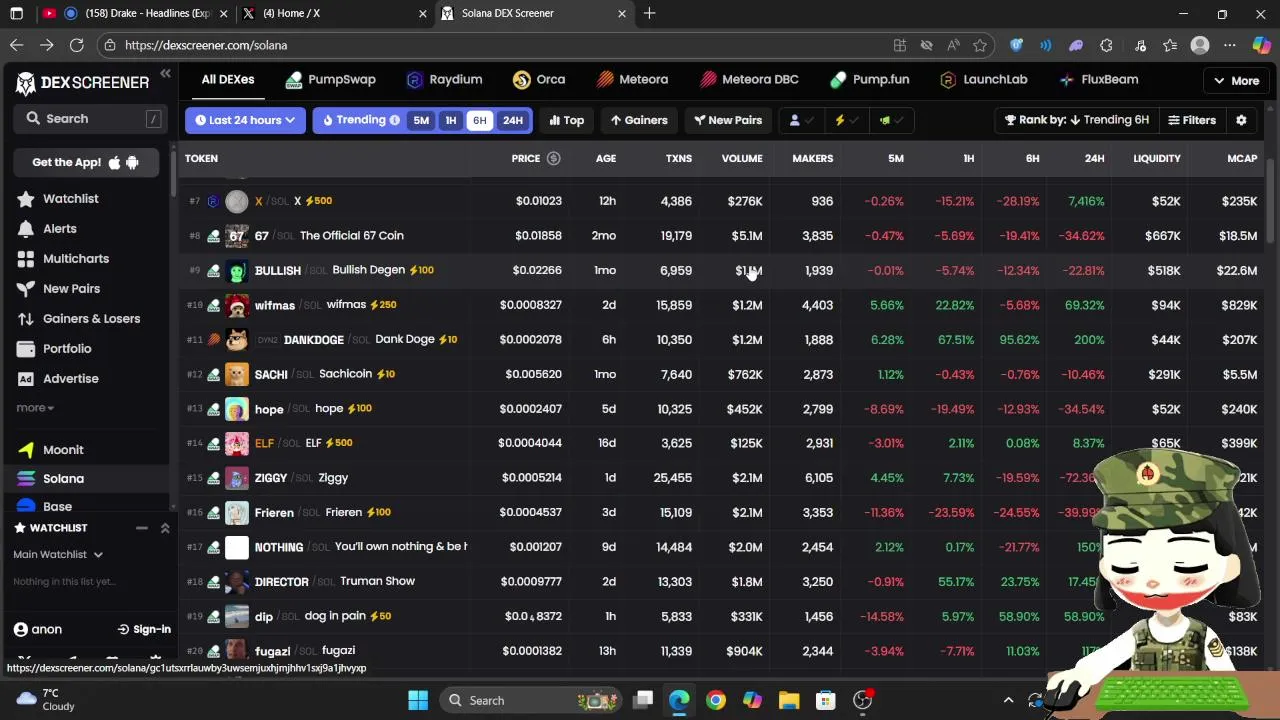The height and width of the screenshot is (720, 1280).
Task: Switch to Orca tab
Action: [538, 80]
